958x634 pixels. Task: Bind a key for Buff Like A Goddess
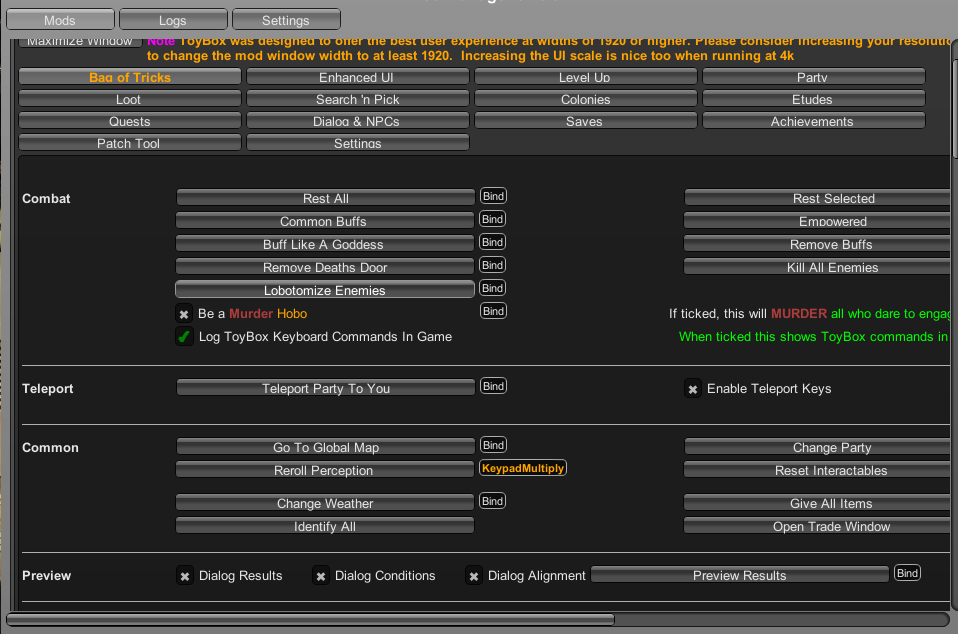click(492, 242)
